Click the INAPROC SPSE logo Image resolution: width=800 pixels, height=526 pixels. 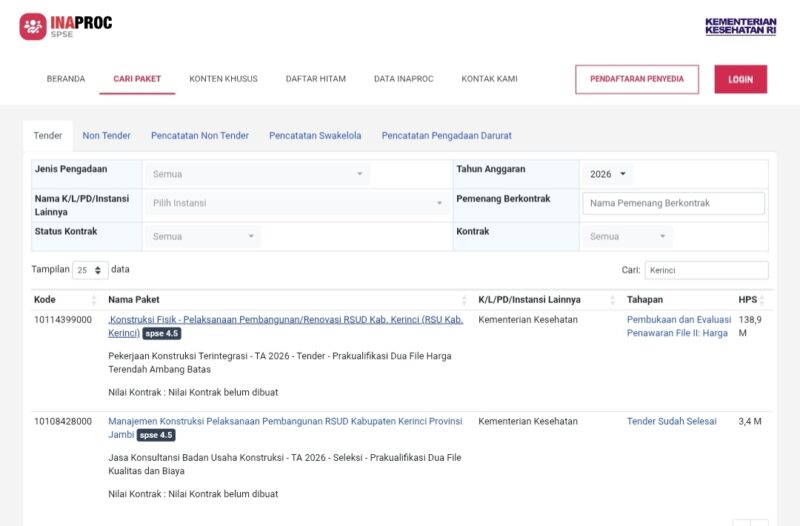(x=65, y=27)
